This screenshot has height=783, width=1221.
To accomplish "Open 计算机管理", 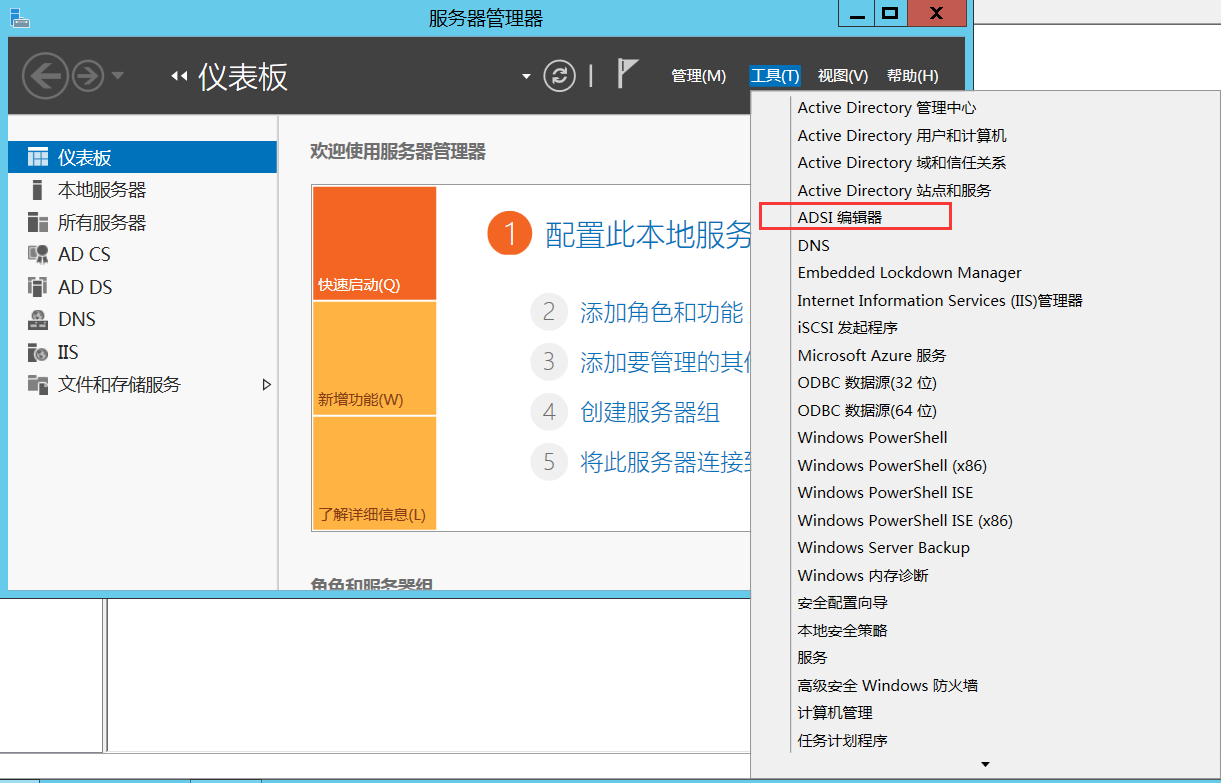I will point(835,713).
